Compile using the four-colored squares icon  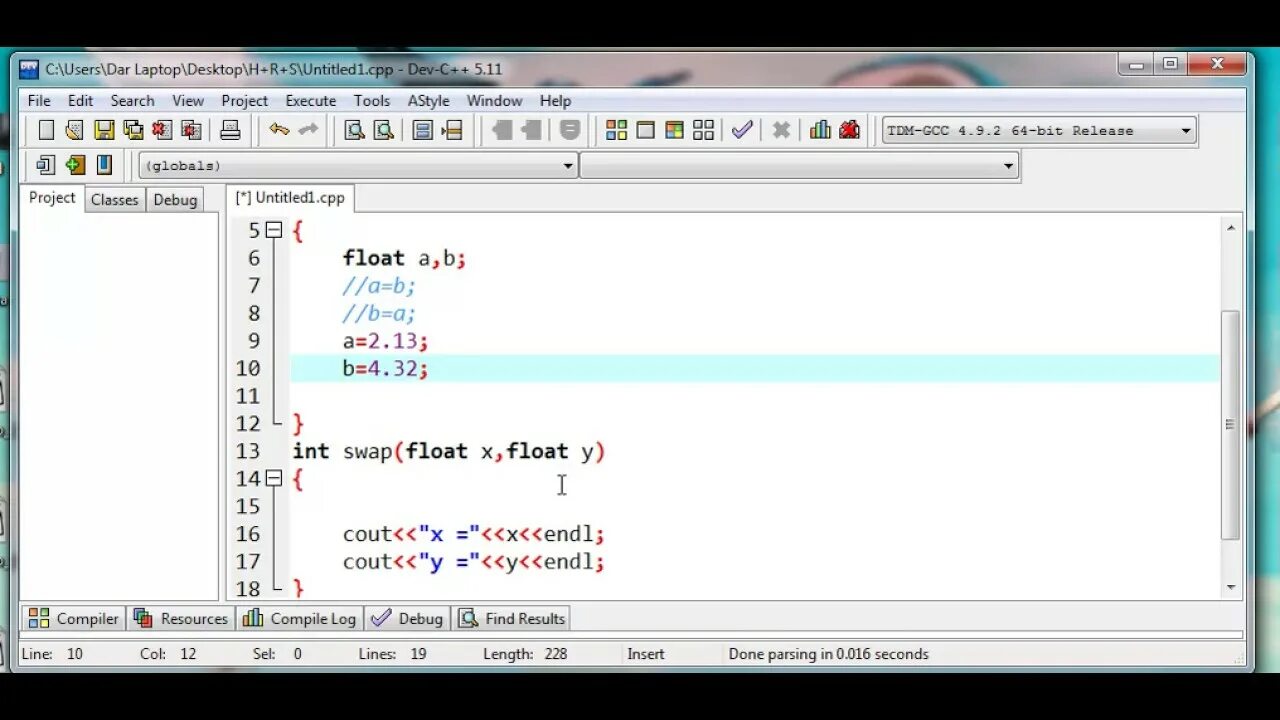(x=616, y=130)
